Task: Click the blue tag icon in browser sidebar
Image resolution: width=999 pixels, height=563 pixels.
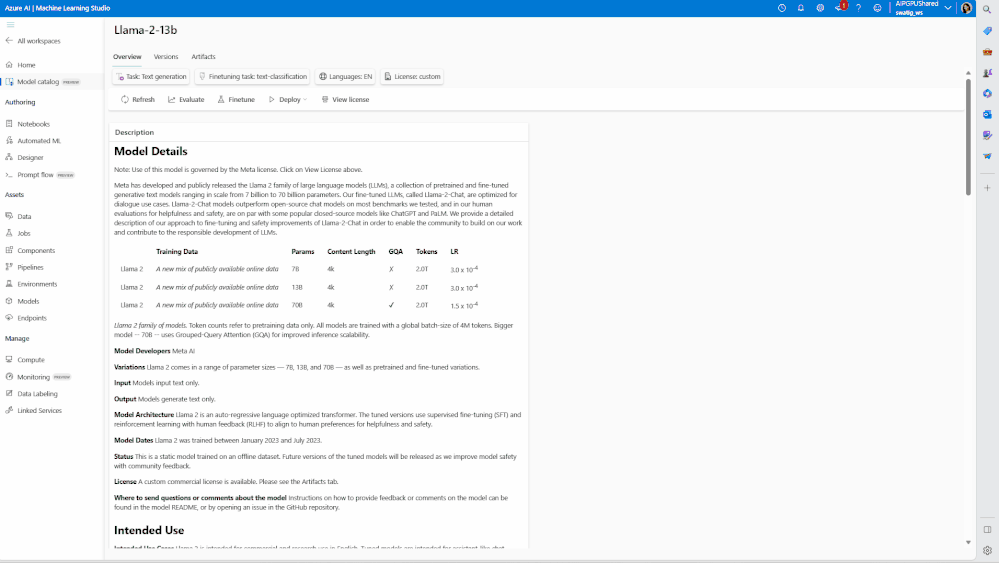Action: (x=988, y=31)
